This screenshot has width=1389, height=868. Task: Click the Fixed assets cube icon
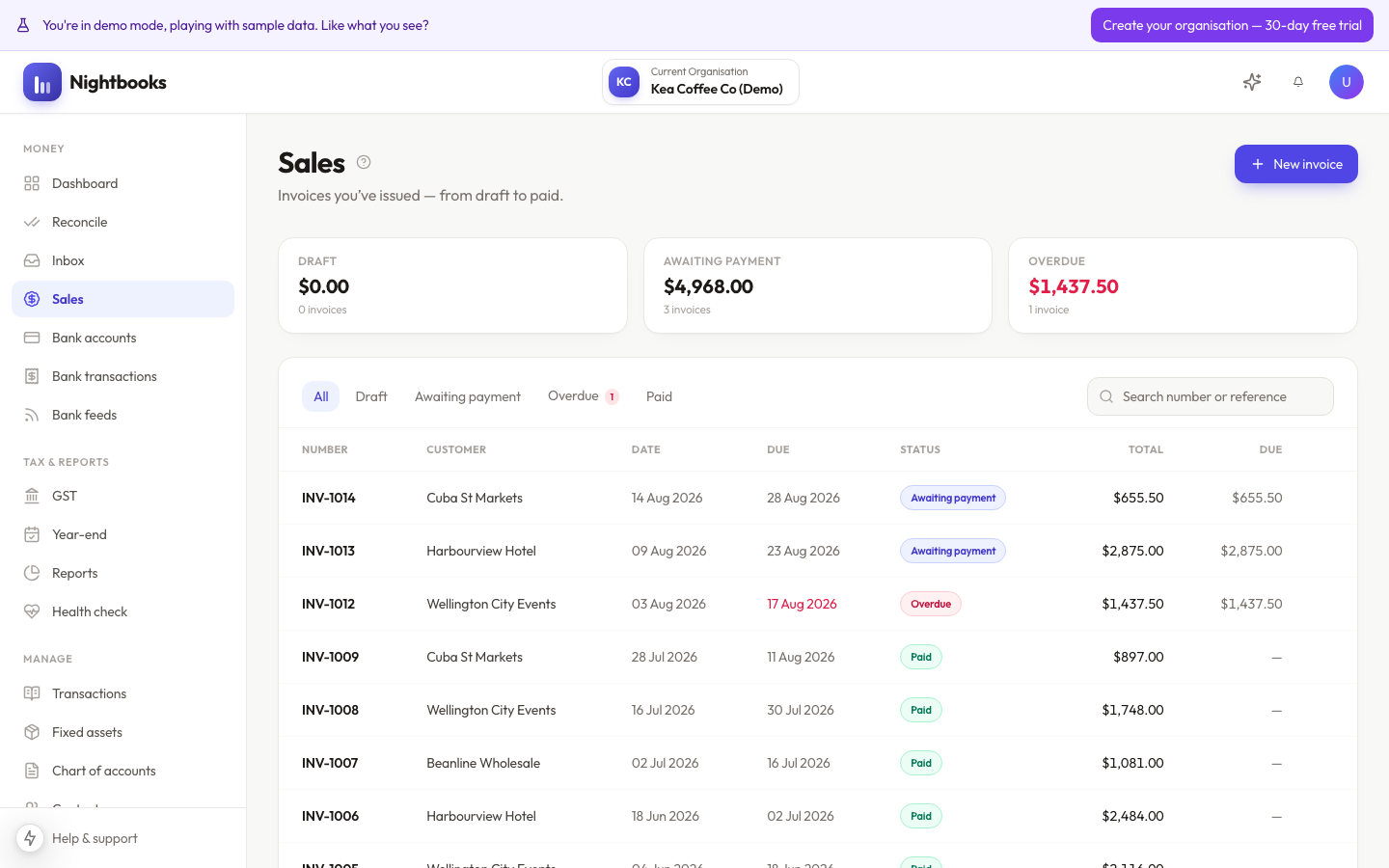pos(32,732)
